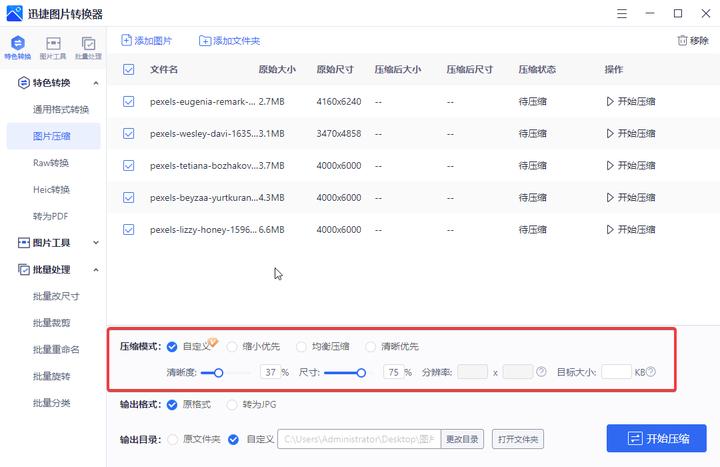Select 缩小优先 compression mode

pyautogui.click(x=232, y=347)
